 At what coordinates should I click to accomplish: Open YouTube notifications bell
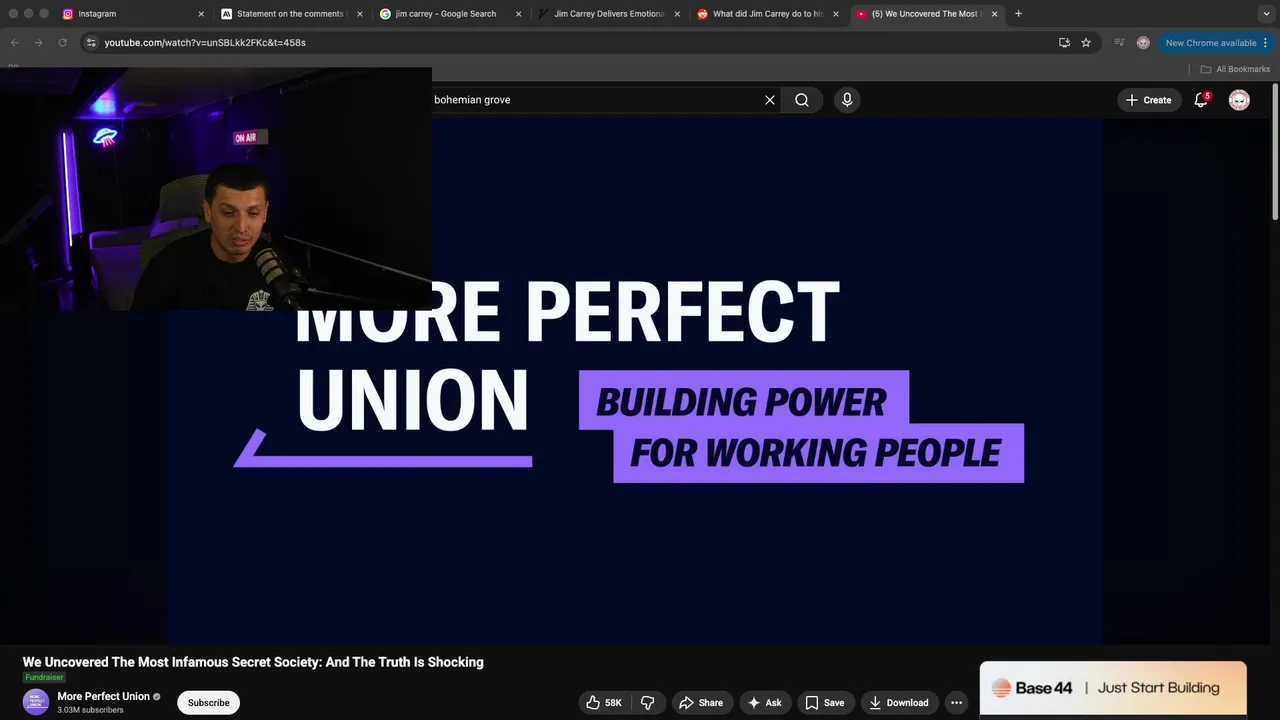1201,100
